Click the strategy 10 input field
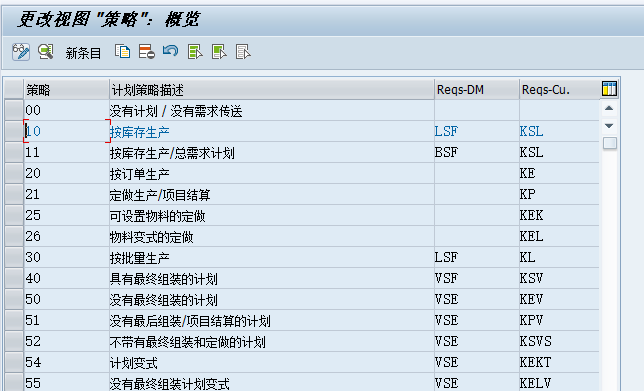The image size is (644, 391). (x=67, y=131)
